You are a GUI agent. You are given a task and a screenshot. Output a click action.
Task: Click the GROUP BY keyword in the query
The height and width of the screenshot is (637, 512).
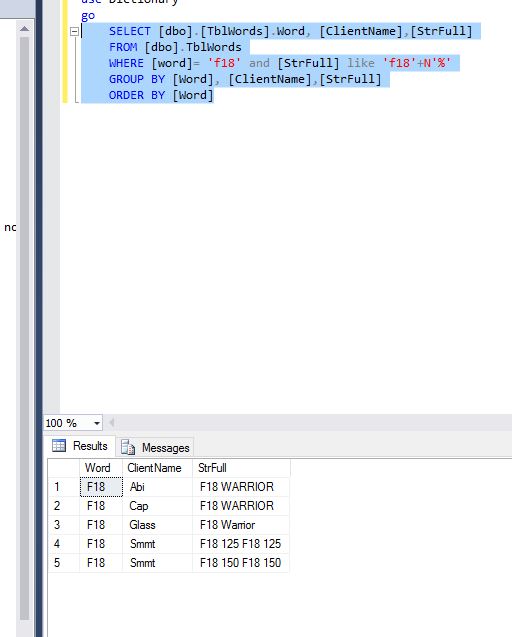click(137, 79)
